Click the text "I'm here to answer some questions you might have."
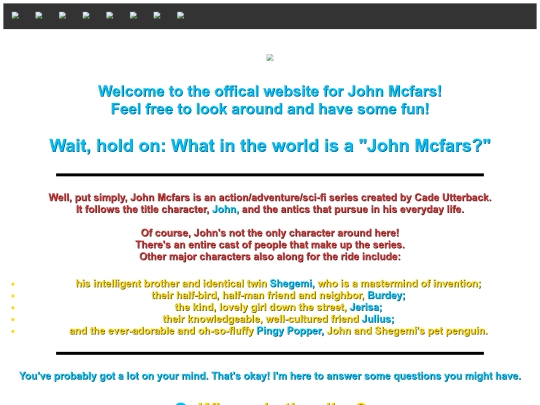 click(x=397, y=376)
